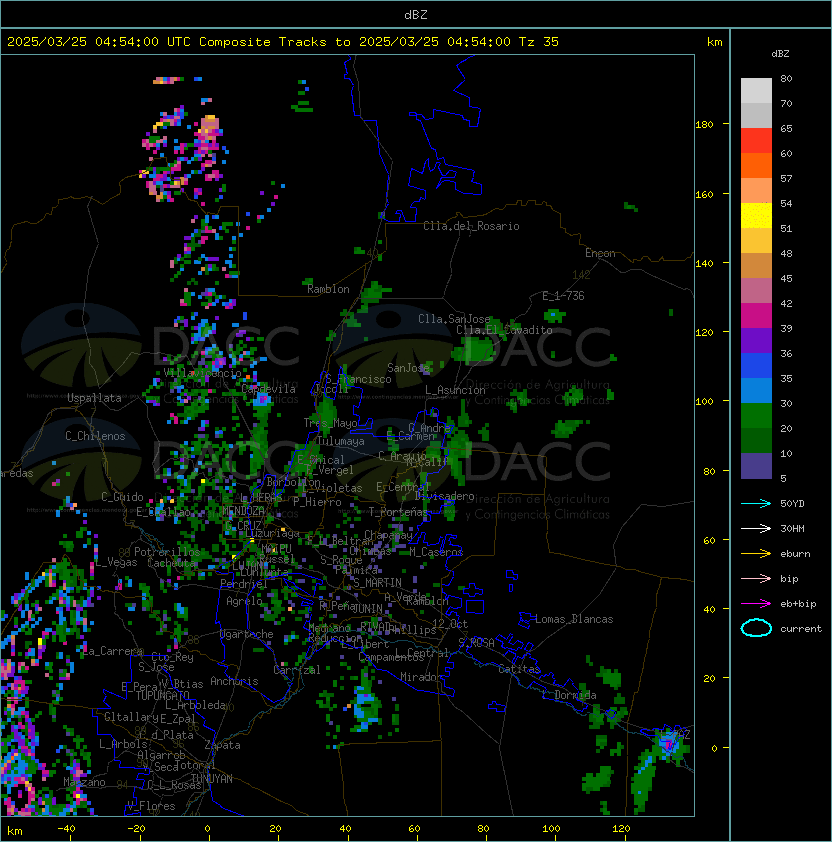Click the Ugarteche place label
Image resolution: width=832 pixels, height=842 pixels.
tap(247, 634)
